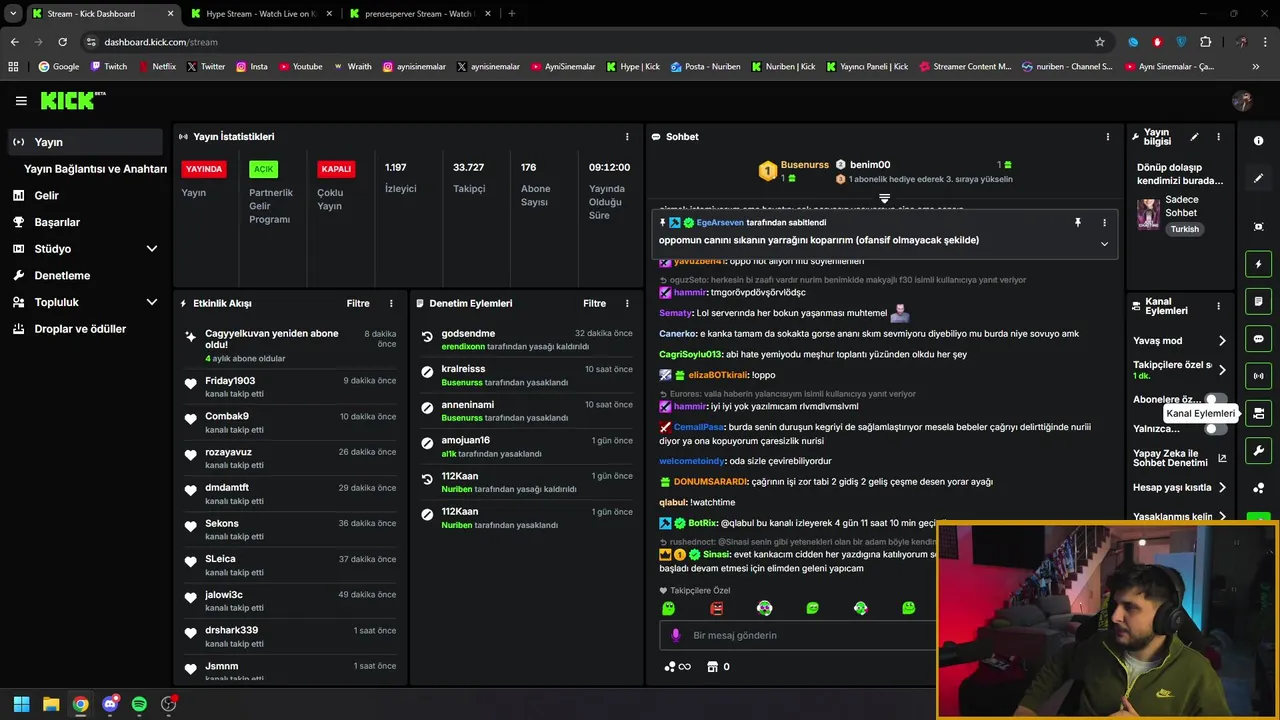Reload the page in Chrome
Screen dimensions: 1280x720
(62, 42)
